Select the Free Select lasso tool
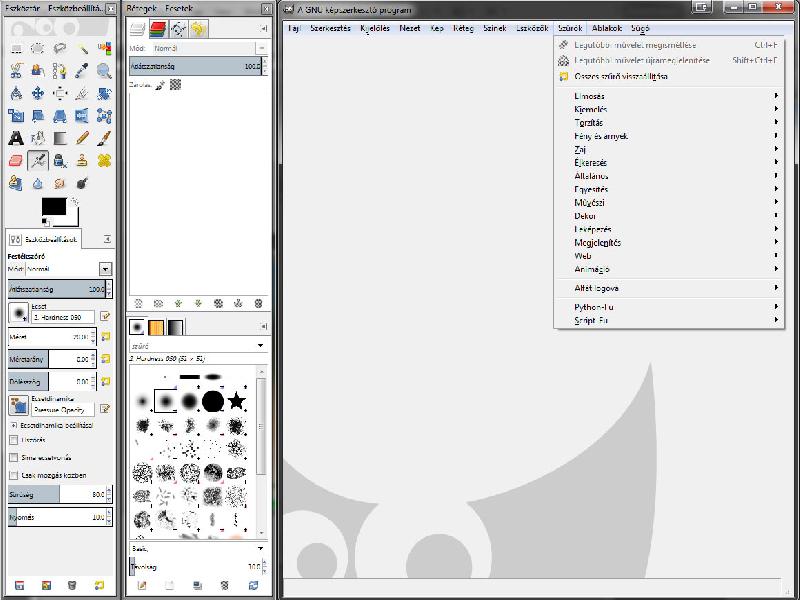This screenshot has width=800, height=600. point(60,49)
